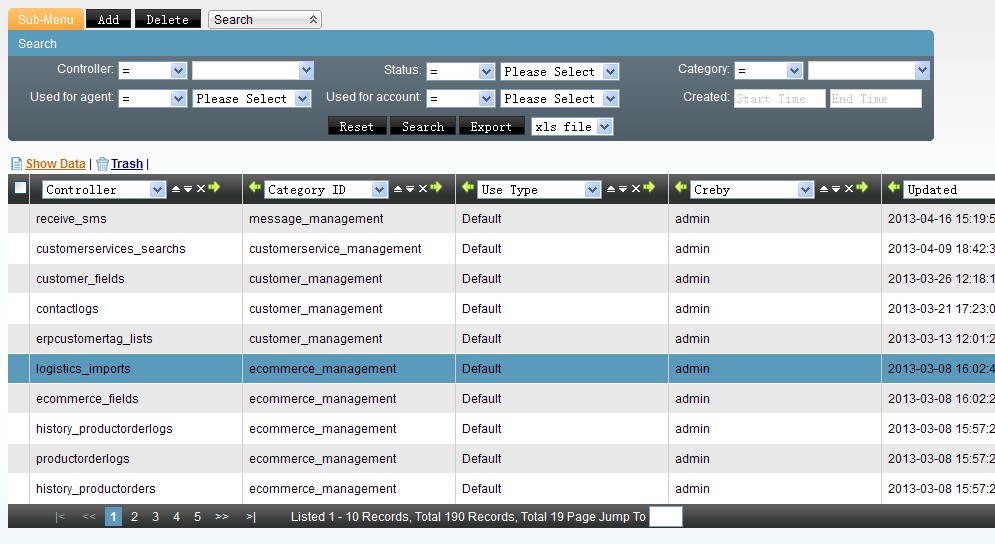Sort Controller column ascending with up arrow
This screenshot has height=544, width=995.
pos(176,188)
